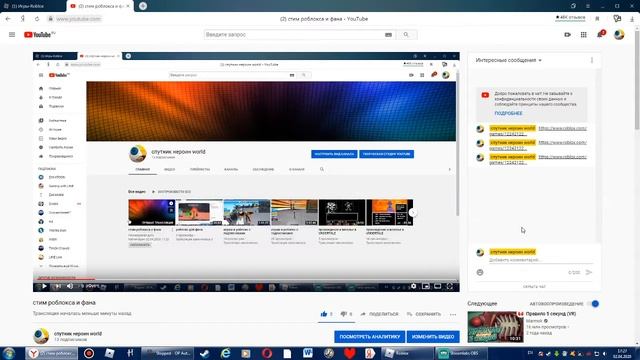
Task: Go back with the browser back arrow
Action: 8,19
